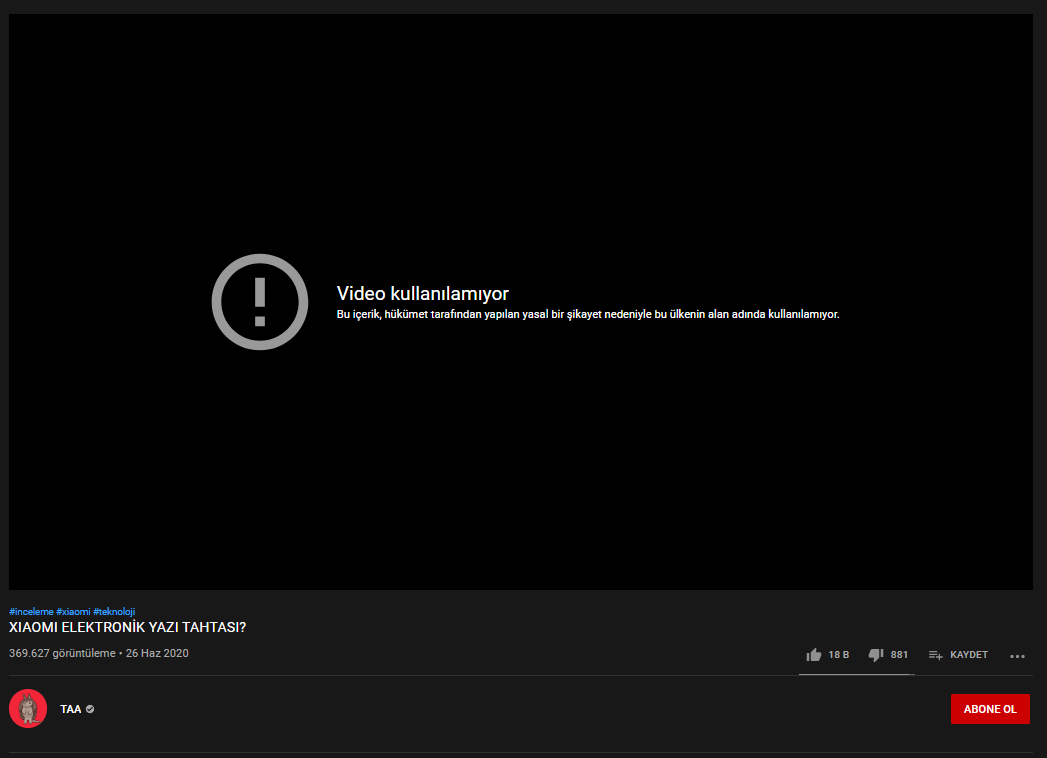Click the #xiaomi hashtag link
The image size is (1047, 758).
point(71,610)
